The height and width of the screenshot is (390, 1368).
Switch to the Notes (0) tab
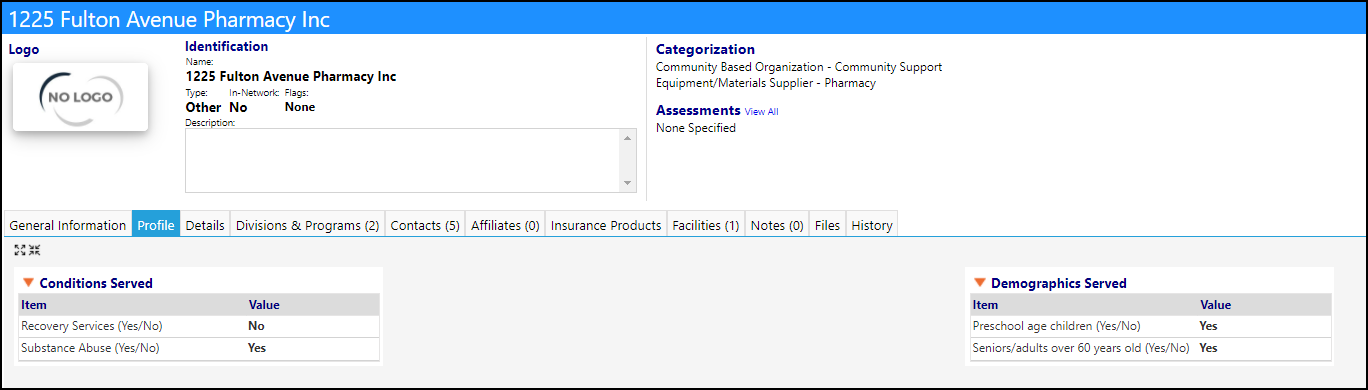[x=777, y=225]
